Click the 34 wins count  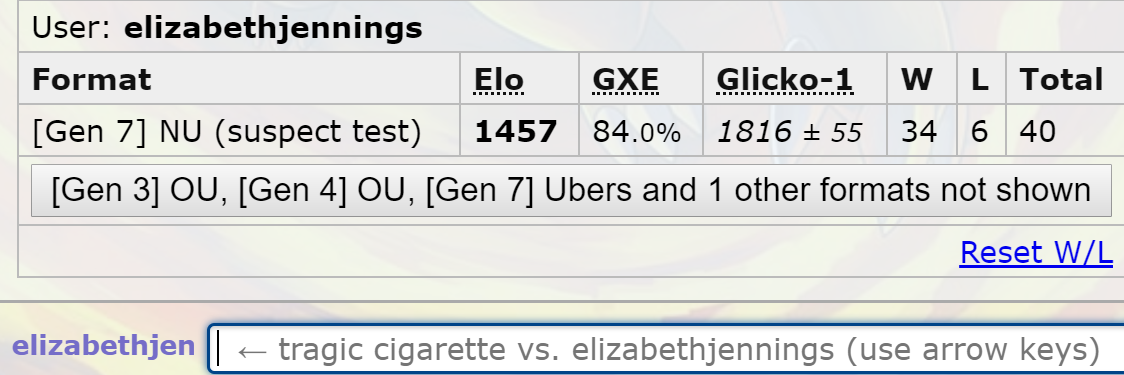(x=919, y=132)
